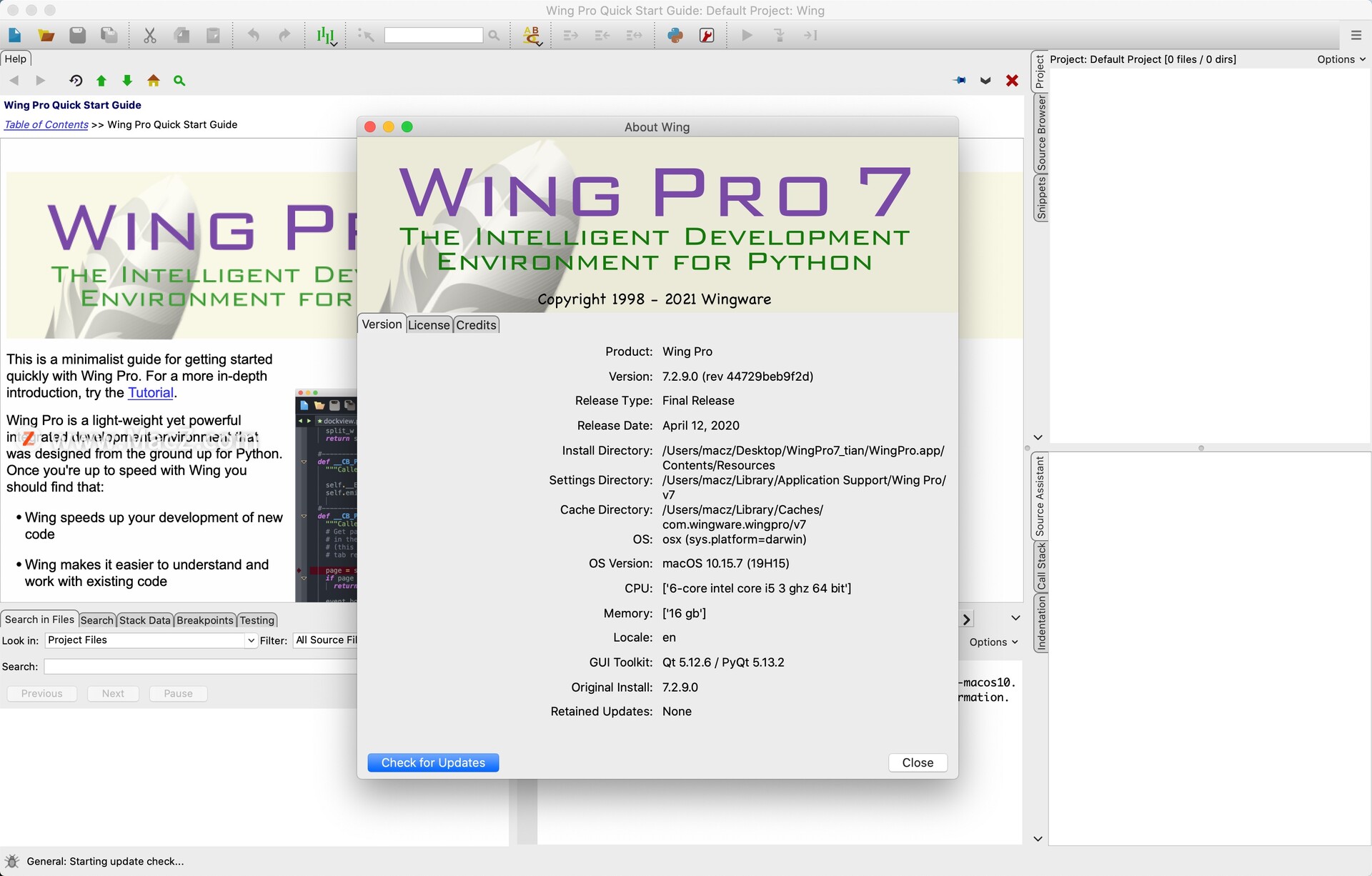The image size is (1372, 876).
Task: Go back in the Help viewer
Action: click(x=14, y=81)
